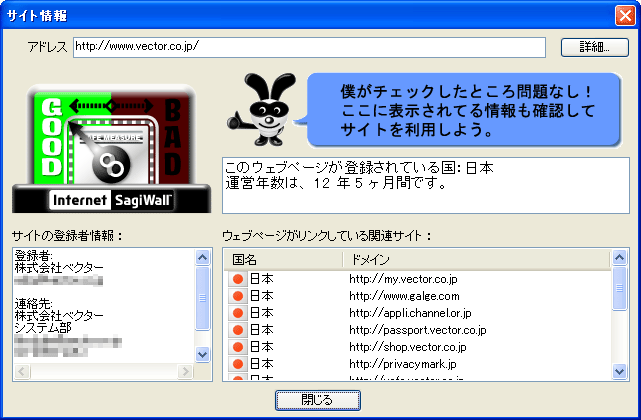Select the http://appli.channel.or.jp domain row
Viewport: 641px width, 420px height.
pyautogui.click(x=417, y=313)
